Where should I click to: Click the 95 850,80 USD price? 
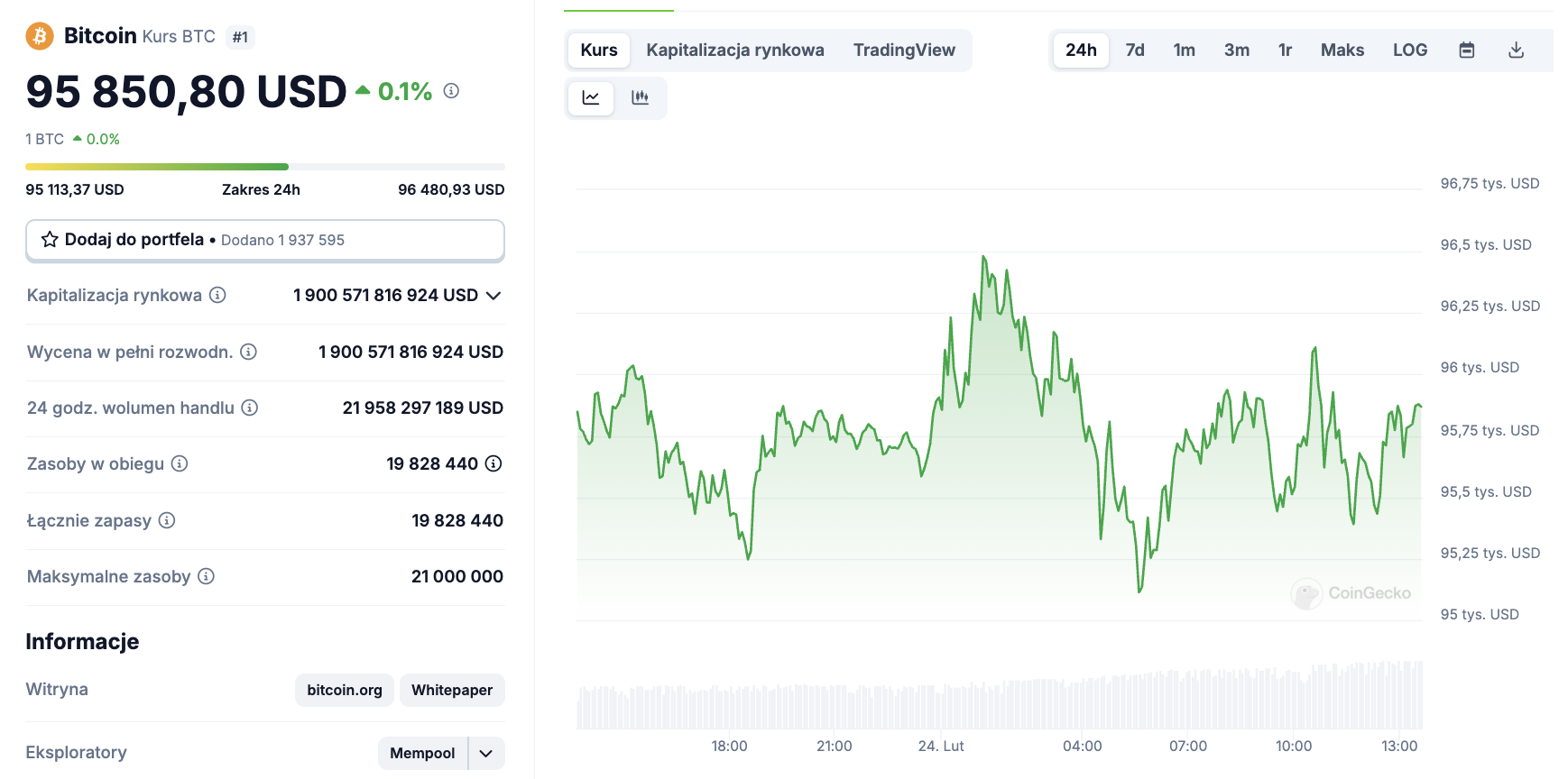[x=186, y=92]
